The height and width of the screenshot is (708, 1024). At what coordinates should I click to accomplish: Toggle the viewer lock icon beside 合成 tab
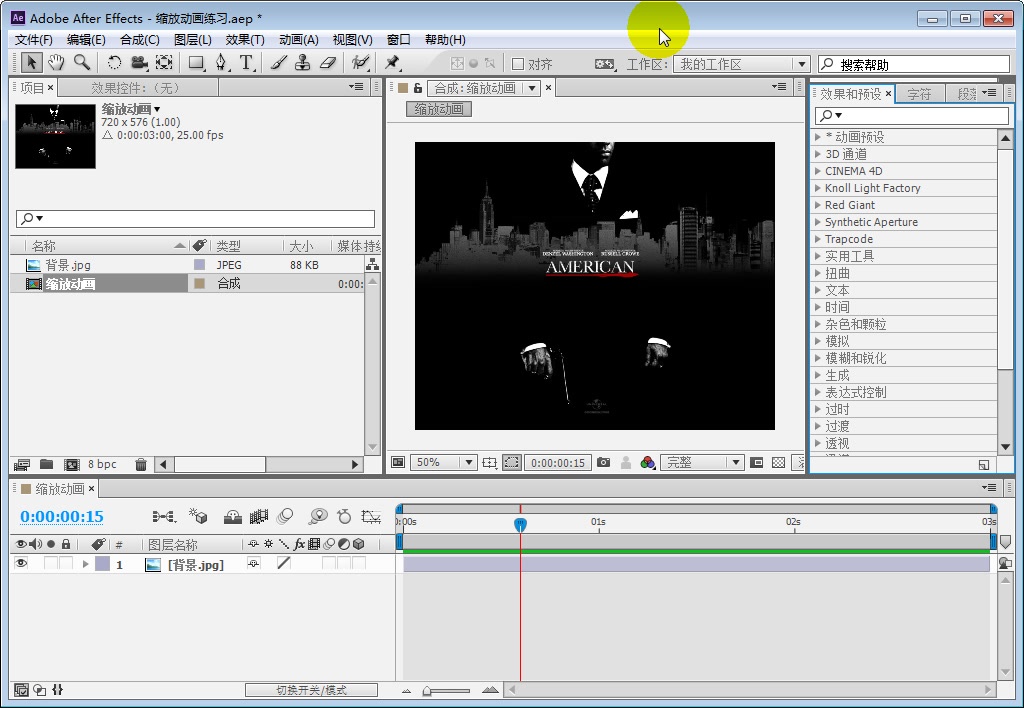point(418,88)
